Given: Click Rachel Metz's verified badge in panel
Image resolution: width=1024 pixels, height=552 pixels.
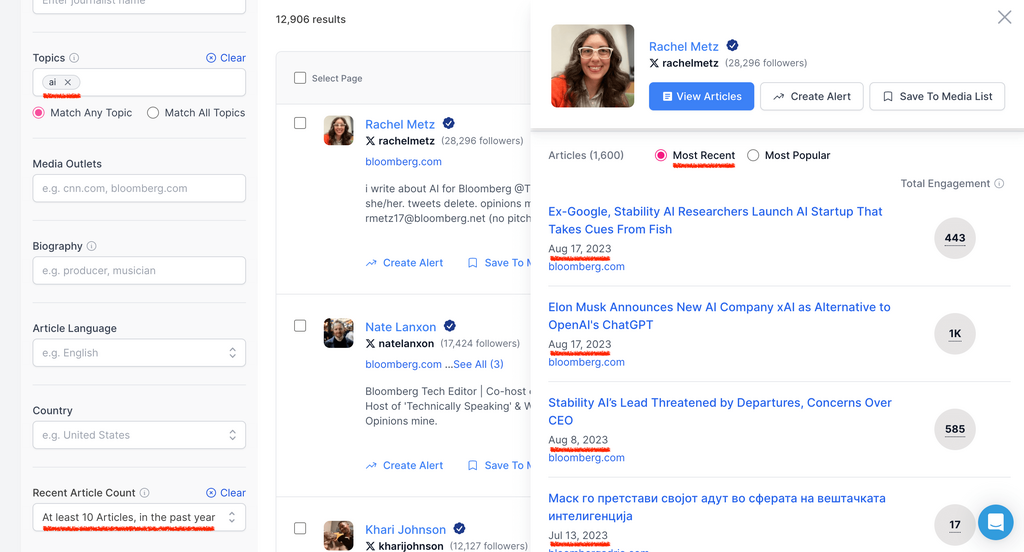Looking at the screenshot, I should (x=732, y=46).
